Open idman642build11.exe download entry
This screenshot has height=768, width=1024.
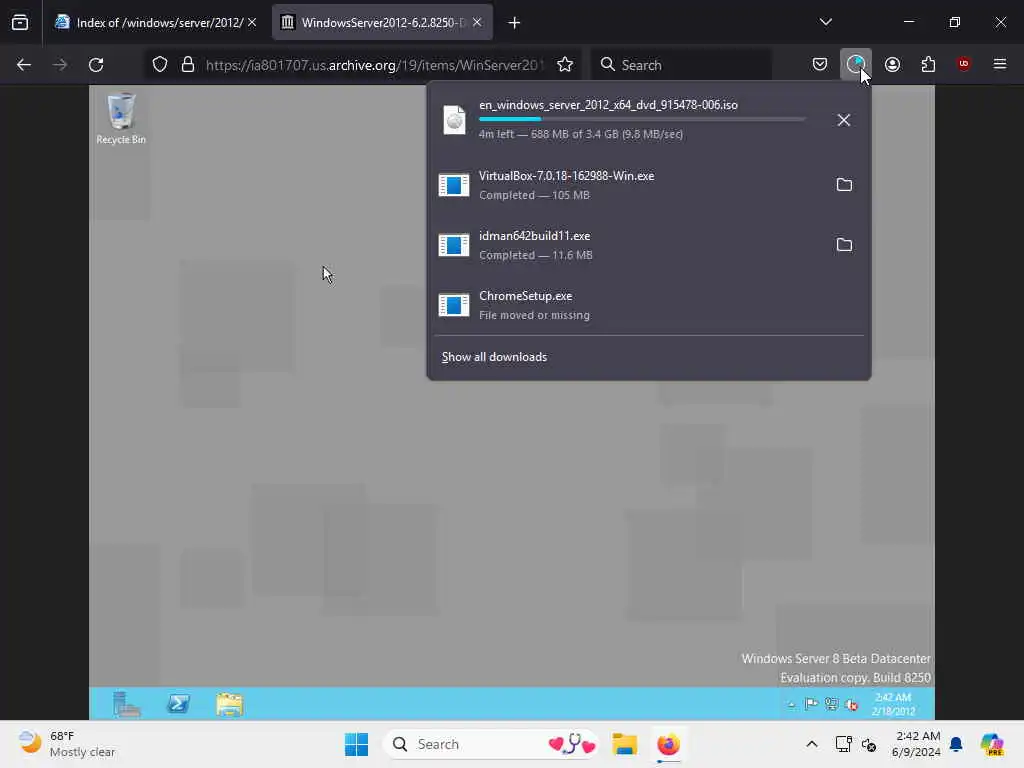click(628, 245)
